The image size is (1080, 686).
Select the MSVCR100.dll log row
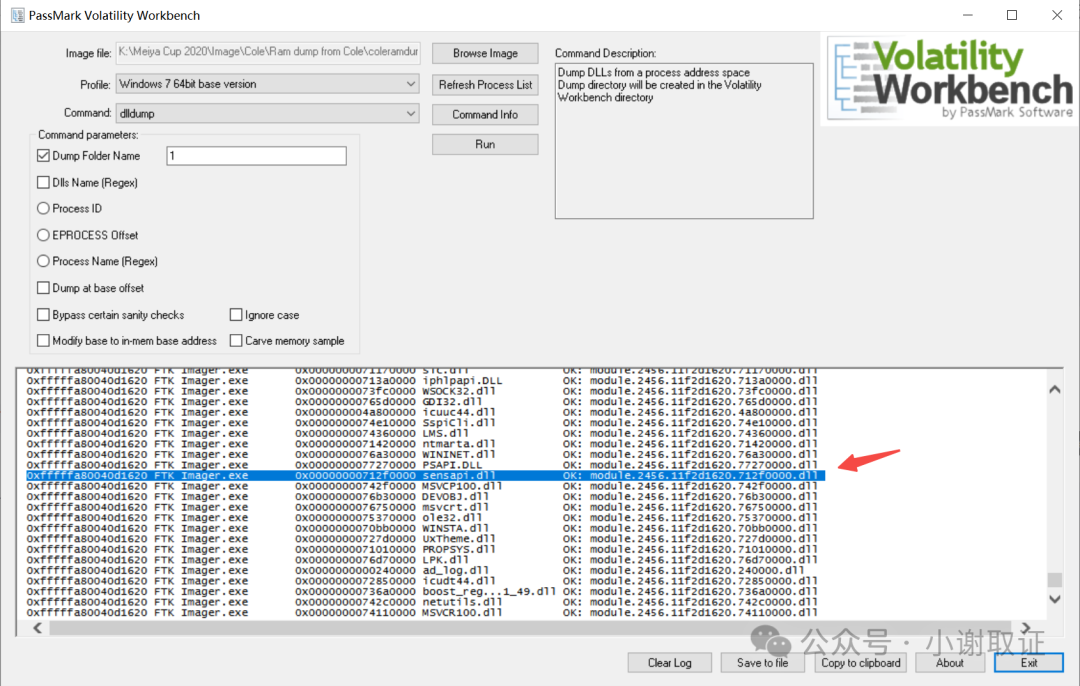tap(422, 612)
